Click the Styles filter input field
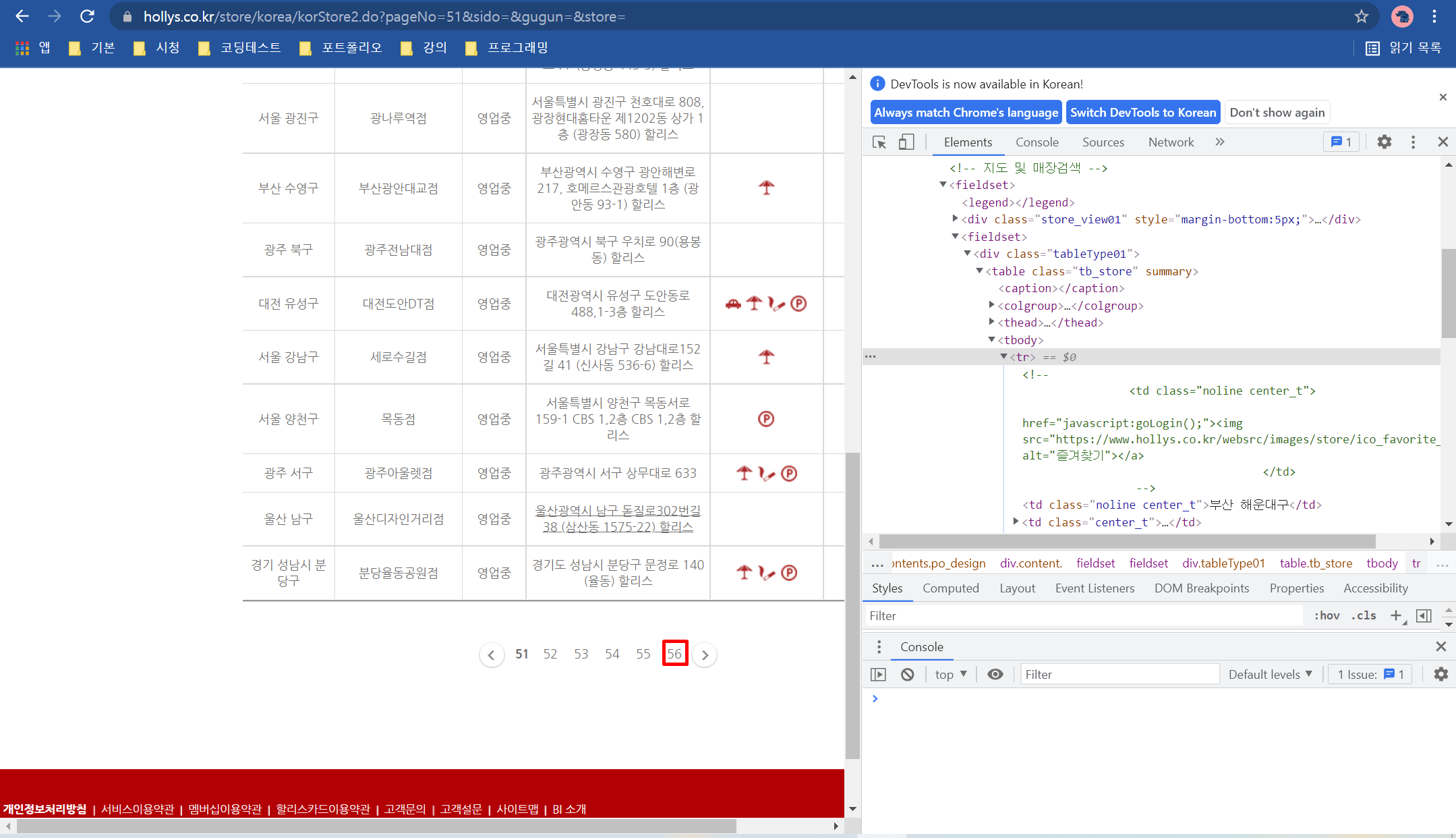Screen dimensions: 1456x838 click(1082, 615)
